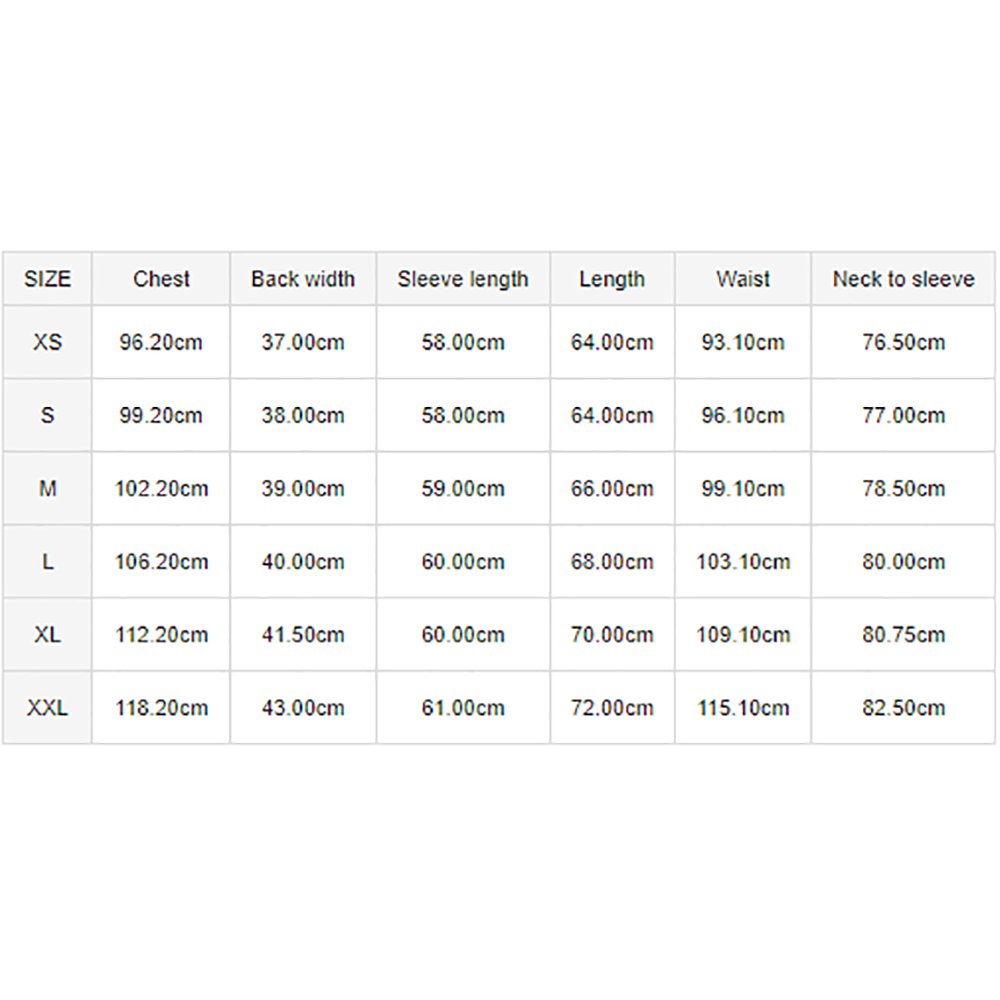Click the Neck to sleeve header

(903, 279)
